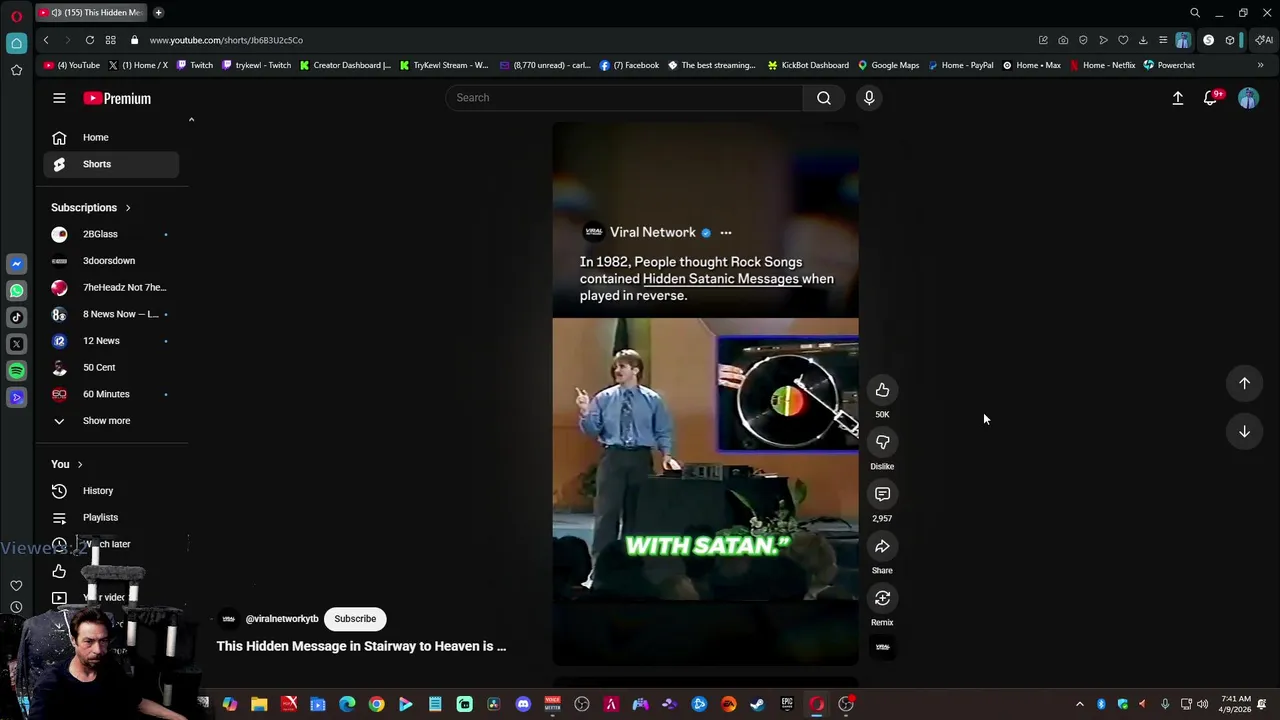
Task: Go to the previous Short with up arrow
Action: 1244,383
